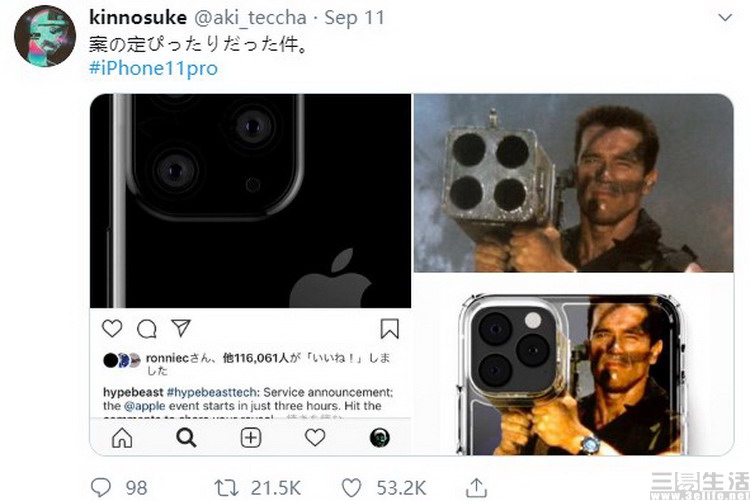The image size is (750, 501).
Task: Go to the Instagram home tab
Action: click(x=122, y=437)
